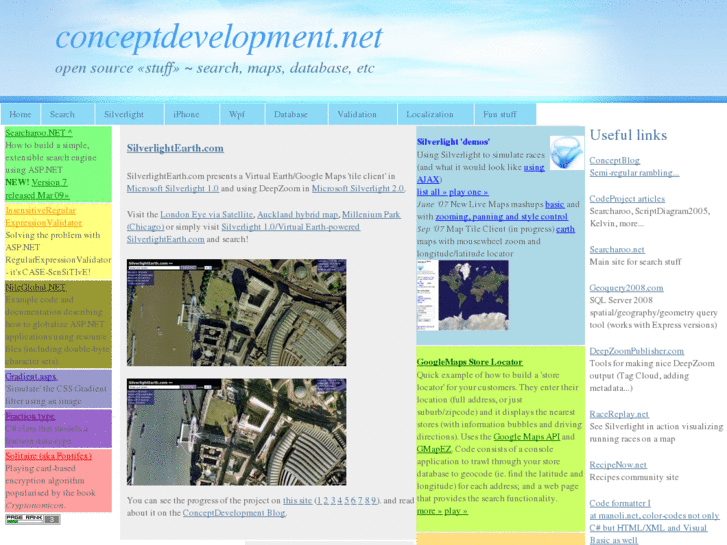Open the 'this site' progress link
Viewport: 727px width, 545px height.
pyautogui.click(x=297, y=501)
